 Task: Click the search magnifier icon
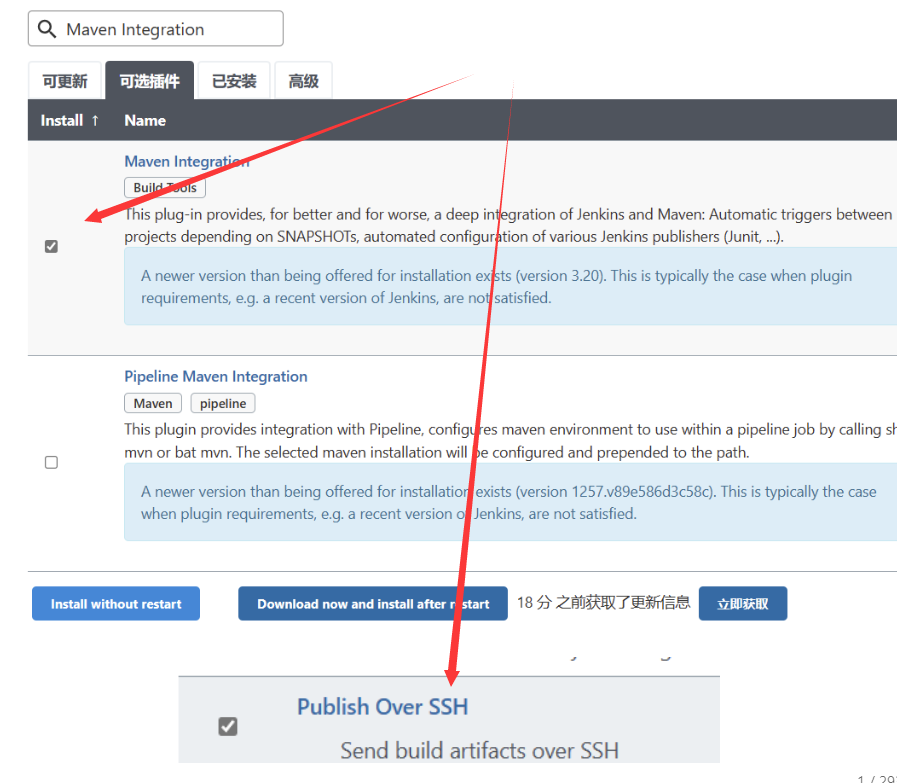click(x=47, y=29)
